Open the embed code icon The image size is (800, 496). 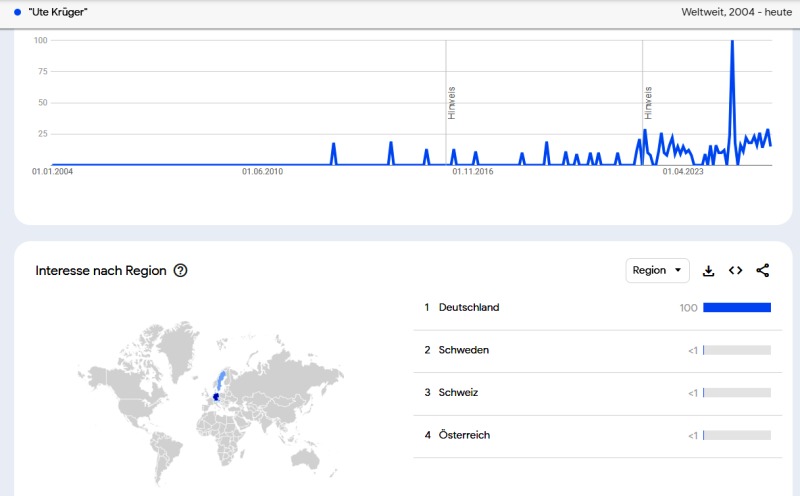click(x=735, y=270)
